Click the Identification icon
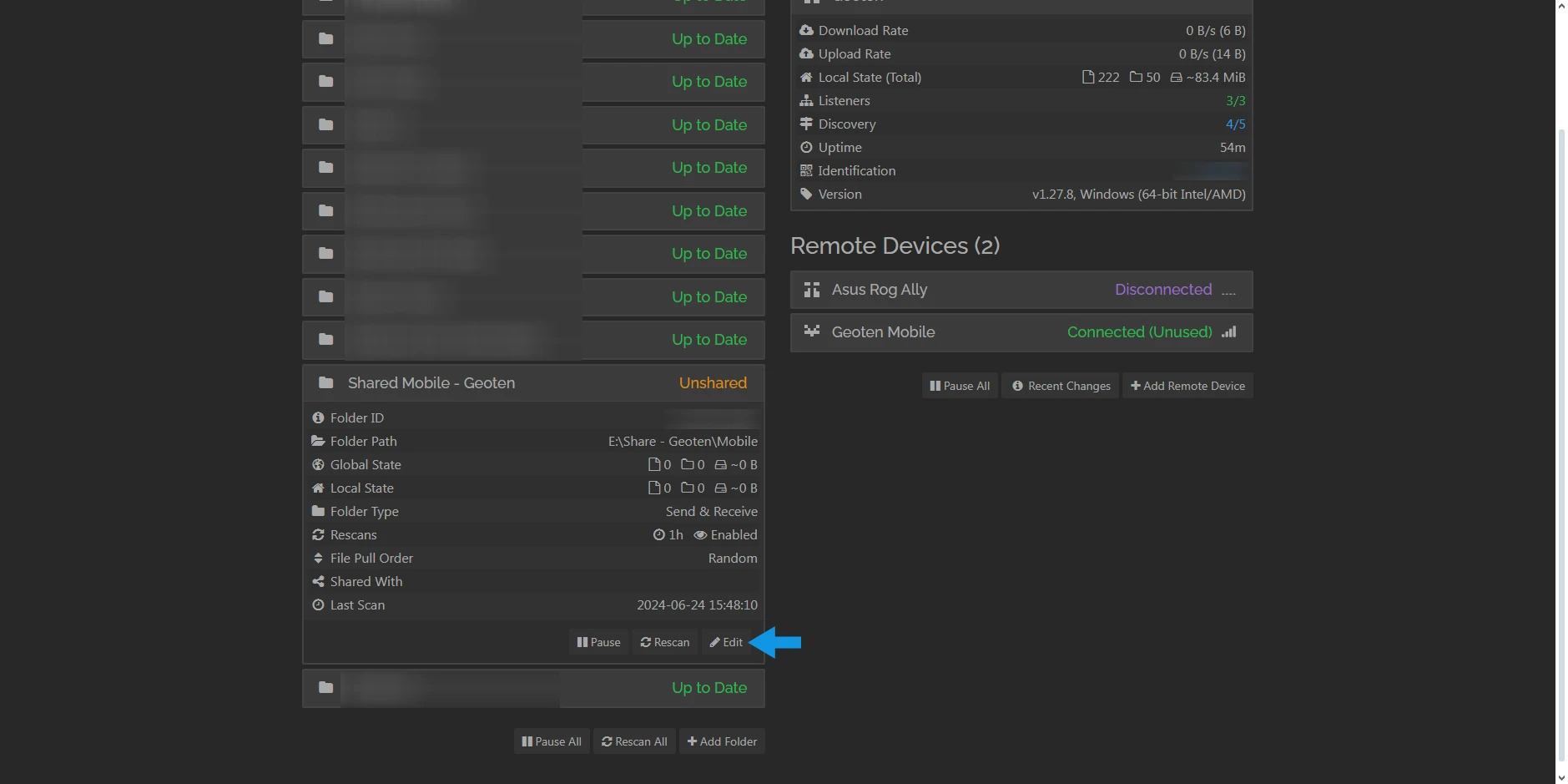This screenshot has width=1568, height=784. [x=806, y=170]
